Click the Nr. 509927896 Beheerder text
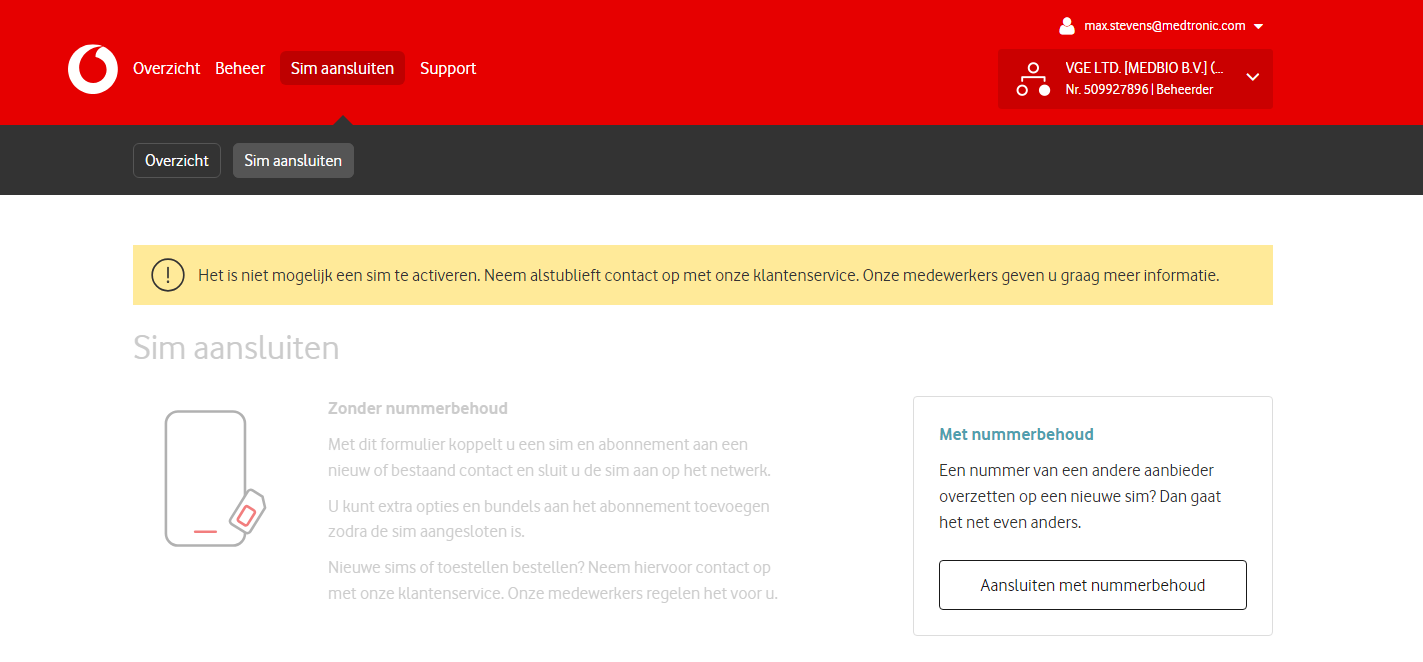 click(x=1139, y=90)
